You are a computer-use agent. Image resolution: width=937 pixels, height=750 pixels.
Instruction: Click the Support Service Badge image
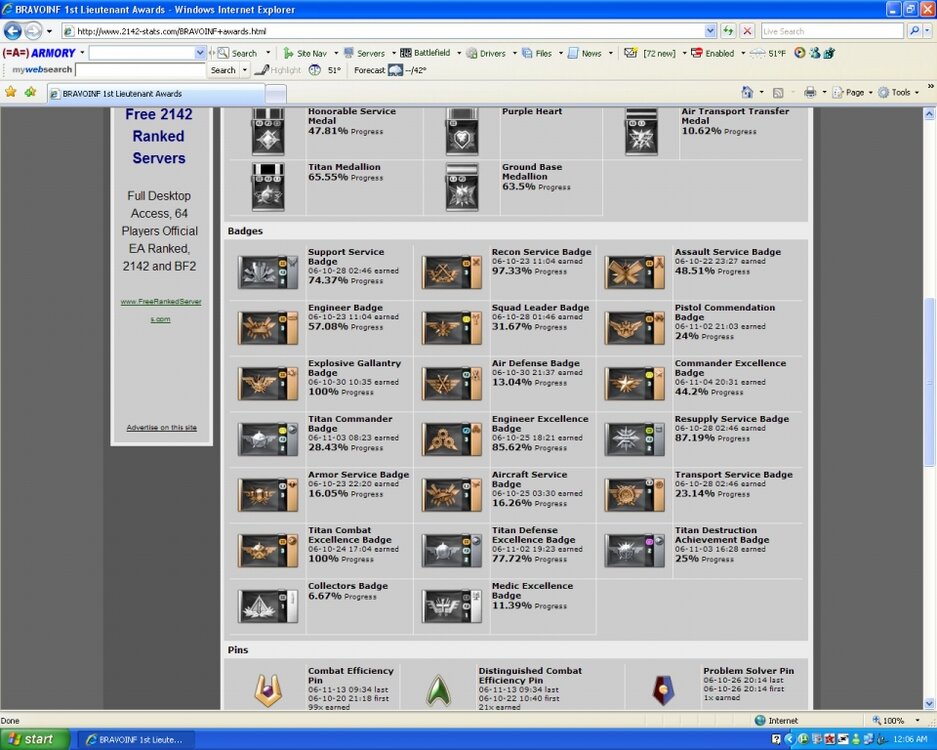click(x=268, y=272)
